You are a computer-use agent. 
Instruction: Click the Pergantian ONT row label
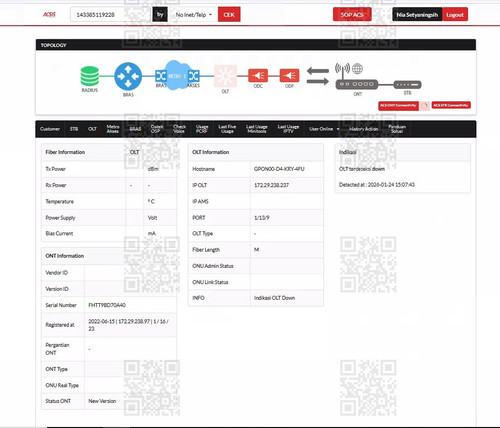point(57,349)
